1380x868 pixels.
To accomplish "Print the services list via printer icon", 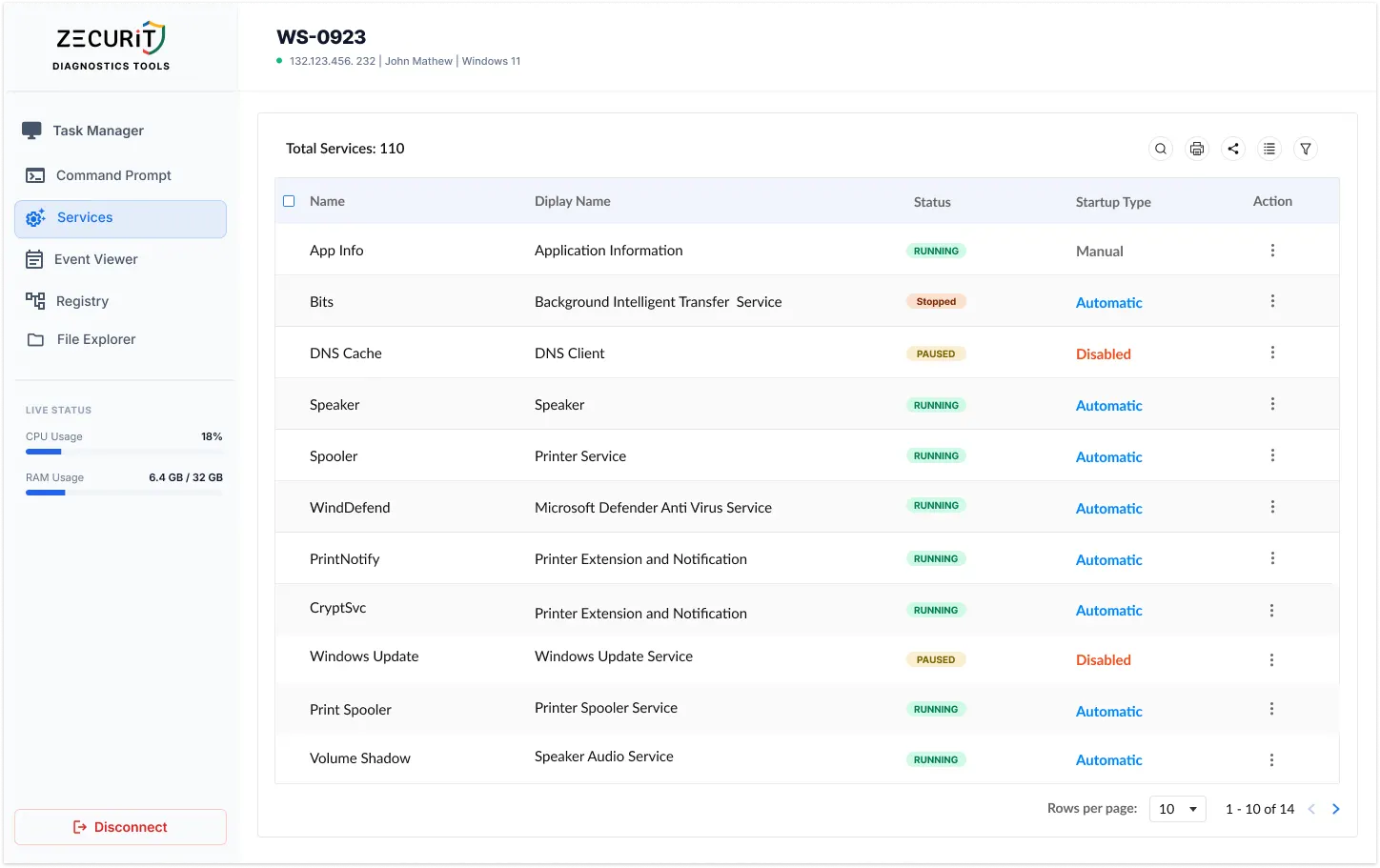I will 1196,149.
